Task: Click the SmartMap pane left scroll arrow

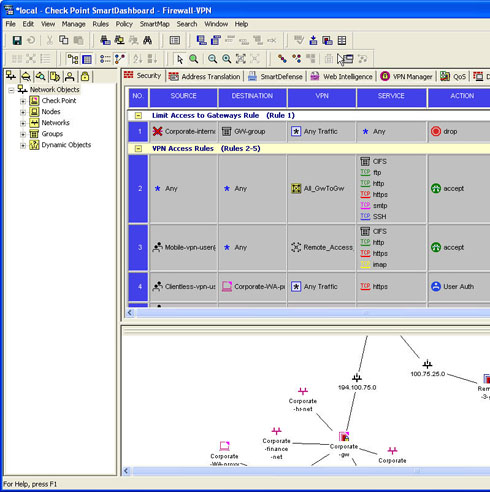Action: click(x=126, y=471)
